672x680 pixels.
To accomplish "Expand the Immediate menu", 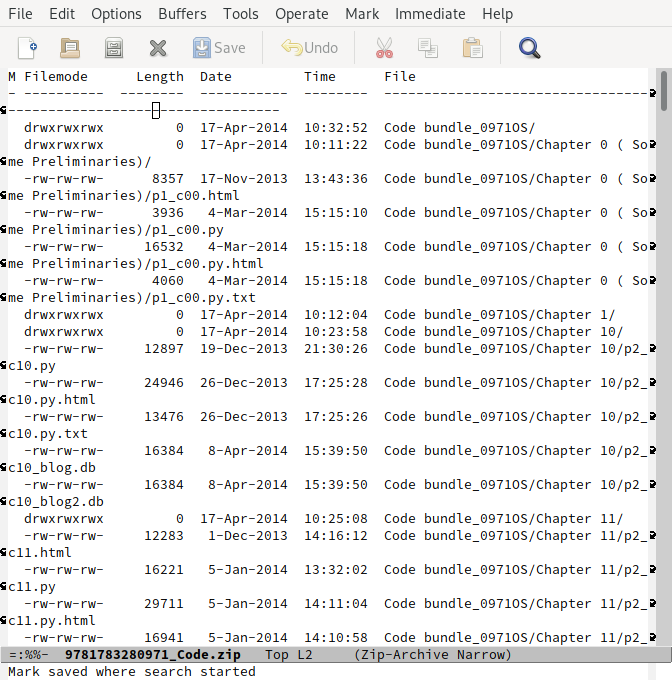I will point(430,14).
